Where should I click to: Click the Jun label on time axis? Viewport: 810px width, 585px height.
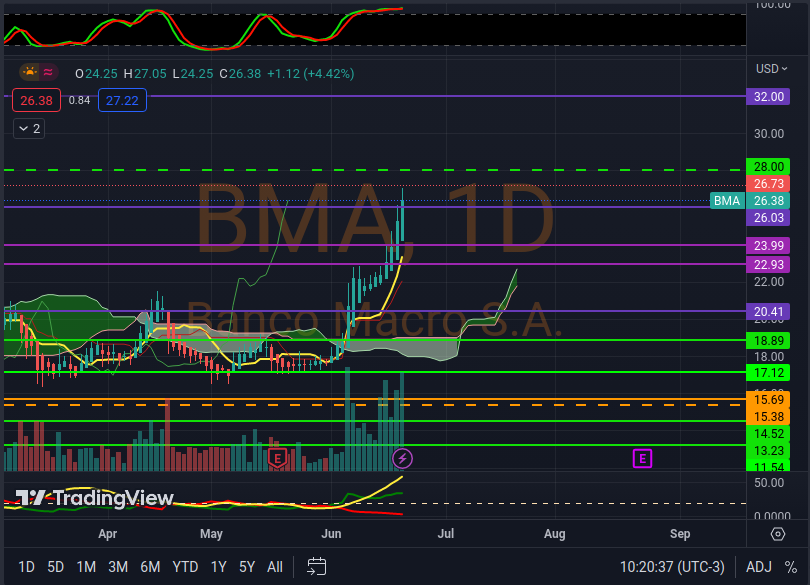(x=331, y=534)
